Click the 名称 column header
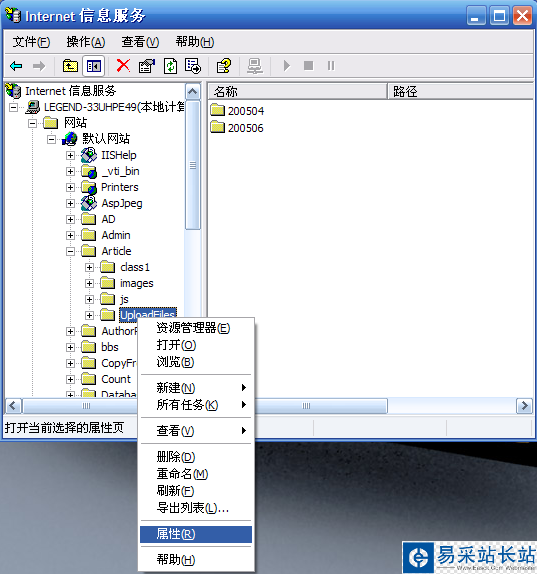This screenshot has height=574, width=537. click(297, 91)
